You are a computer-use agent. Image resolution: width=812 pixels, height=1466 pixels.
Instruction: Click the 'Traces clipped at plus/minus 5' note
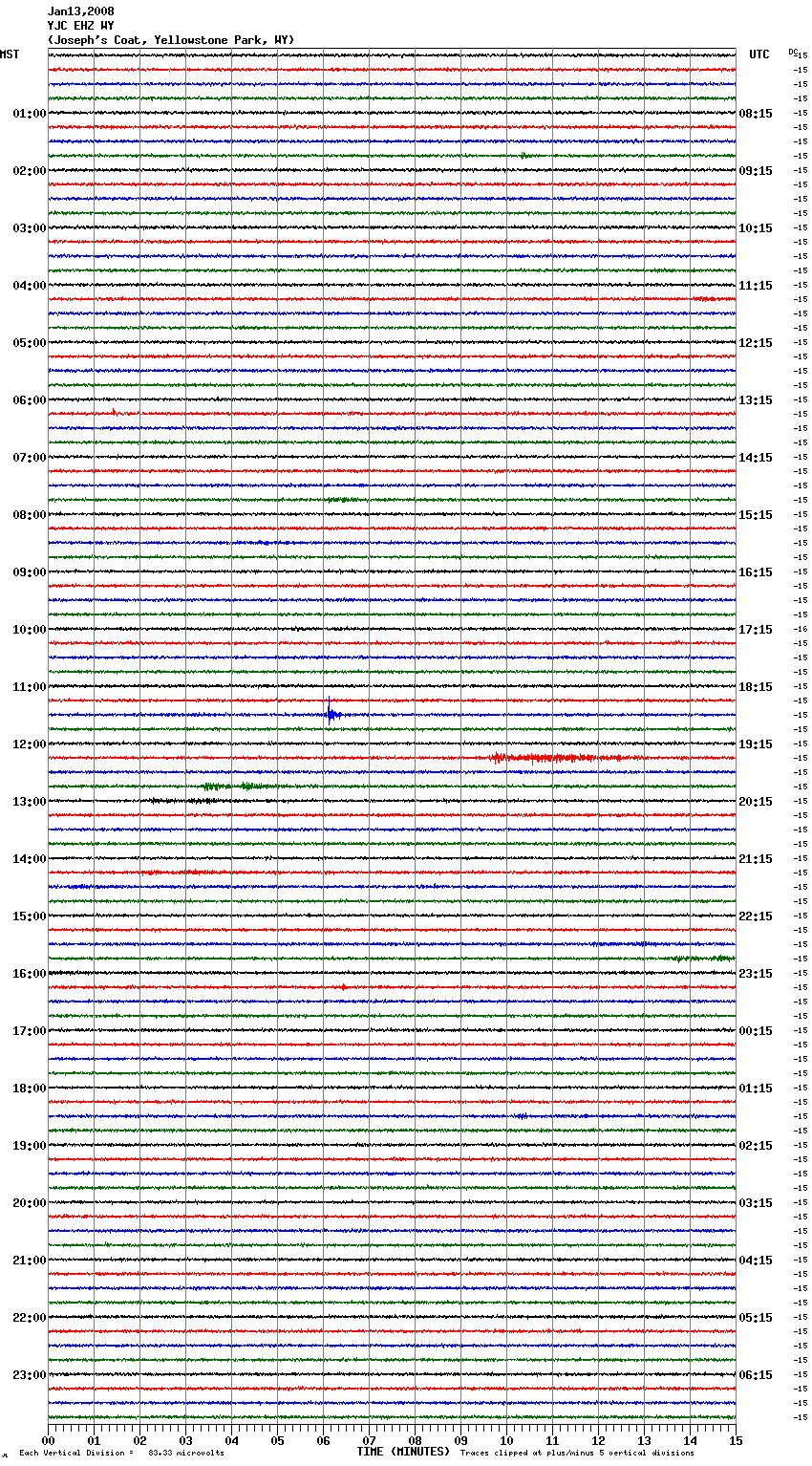coord(531,1453)
